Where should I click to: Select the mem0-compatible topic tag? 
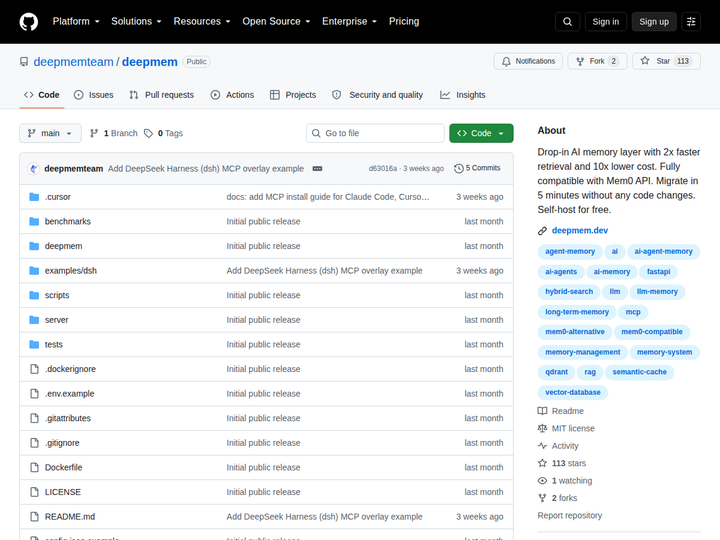[652, 332]
